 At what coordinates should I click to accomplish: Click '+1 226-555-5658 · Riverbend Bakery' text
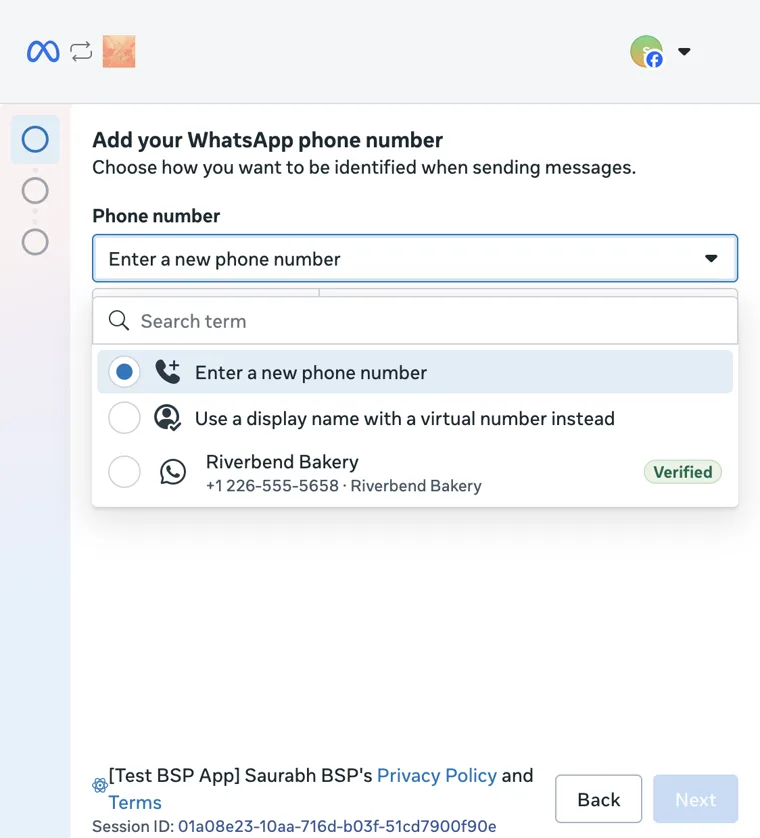[344, 486]
